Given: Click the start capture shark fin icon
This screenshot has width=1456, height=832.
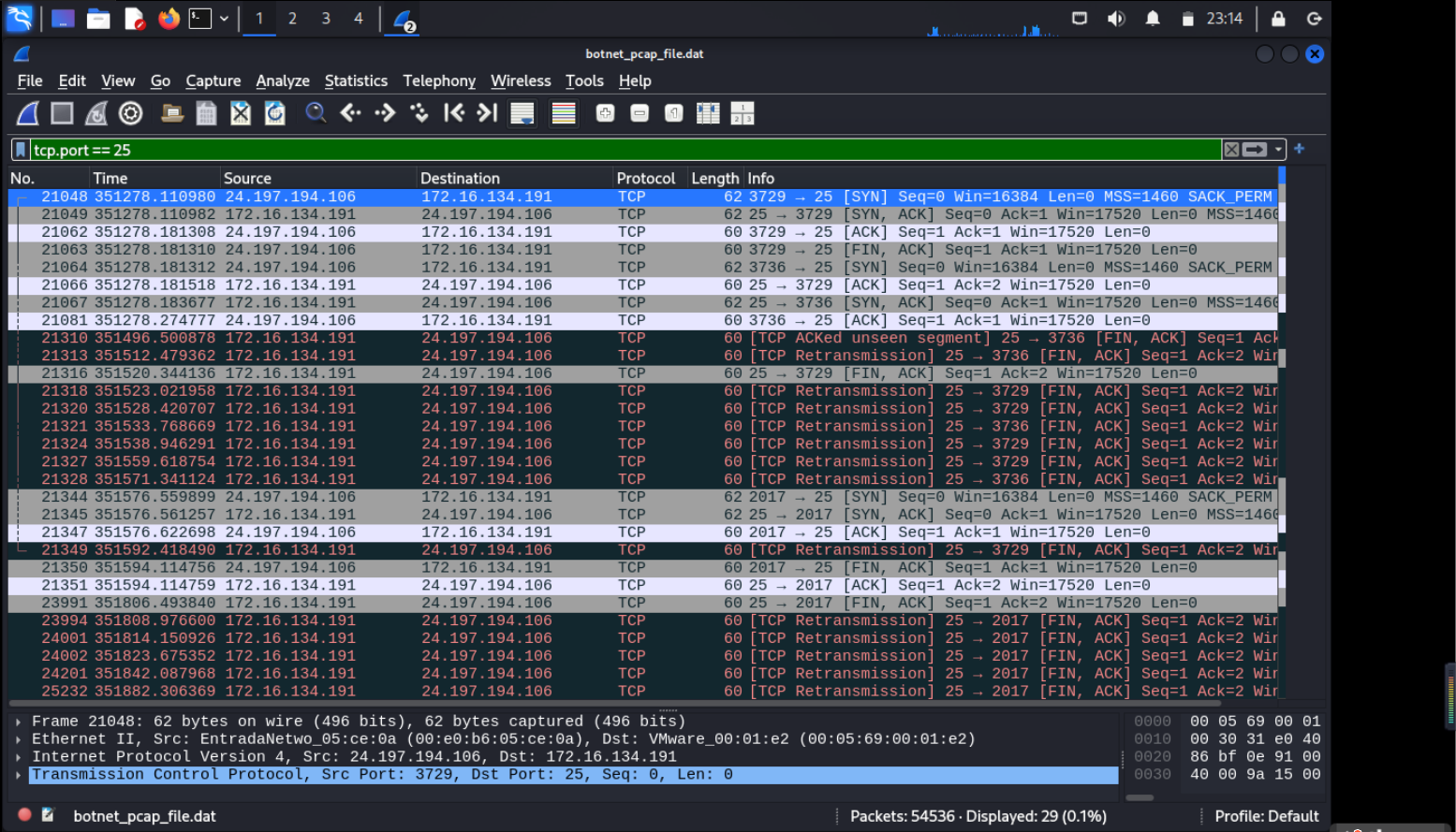Looking at the screenshot, I should coord(28,114).
